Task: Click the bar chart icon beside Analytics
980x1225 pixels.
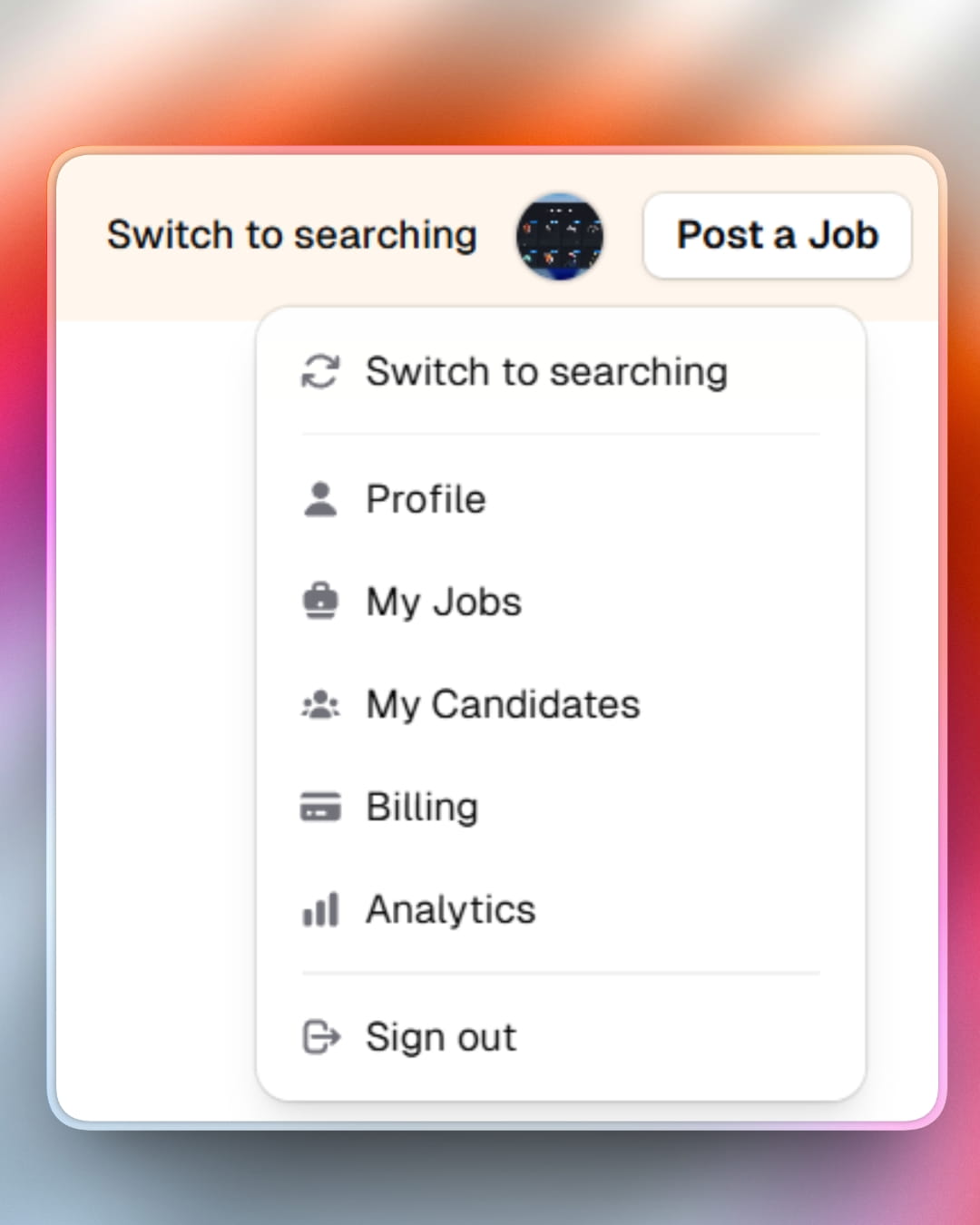Action: (x=320, y=909)
